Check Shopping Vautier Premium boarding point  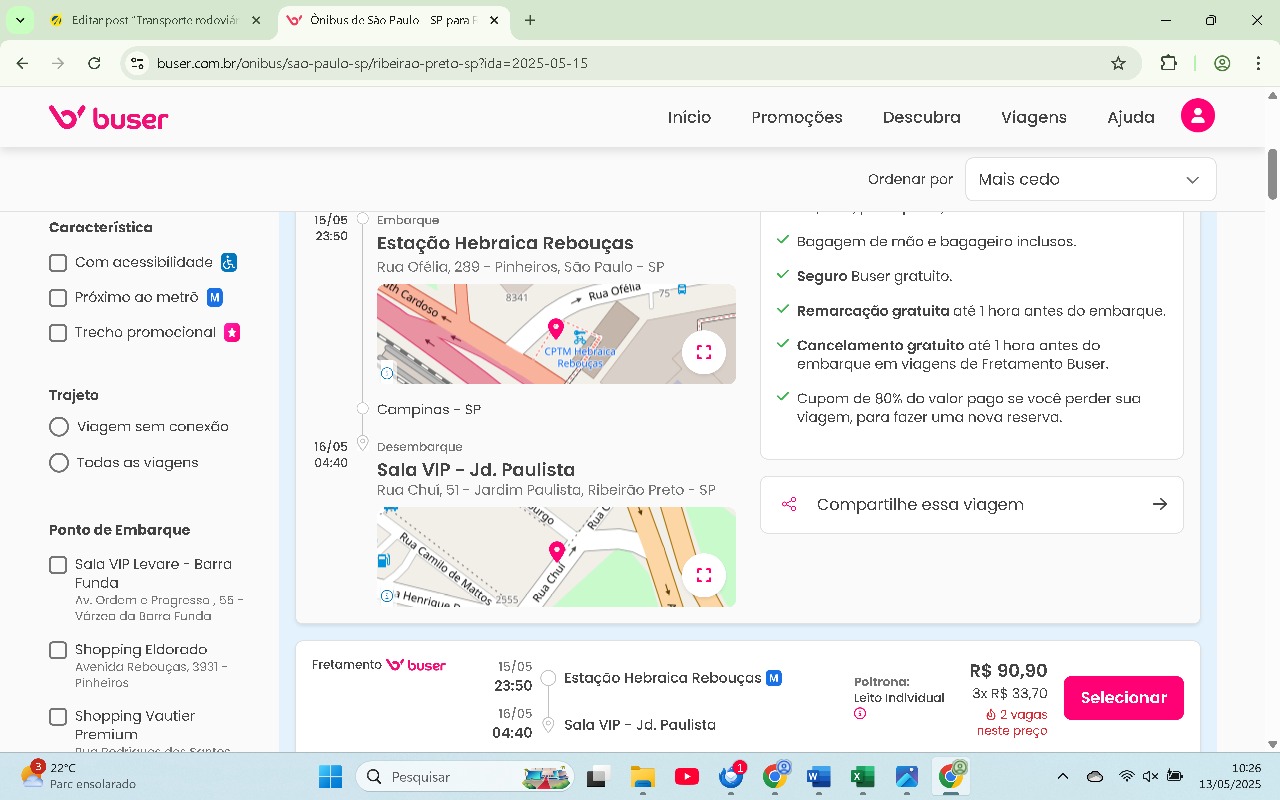click(x=58, y=717)
